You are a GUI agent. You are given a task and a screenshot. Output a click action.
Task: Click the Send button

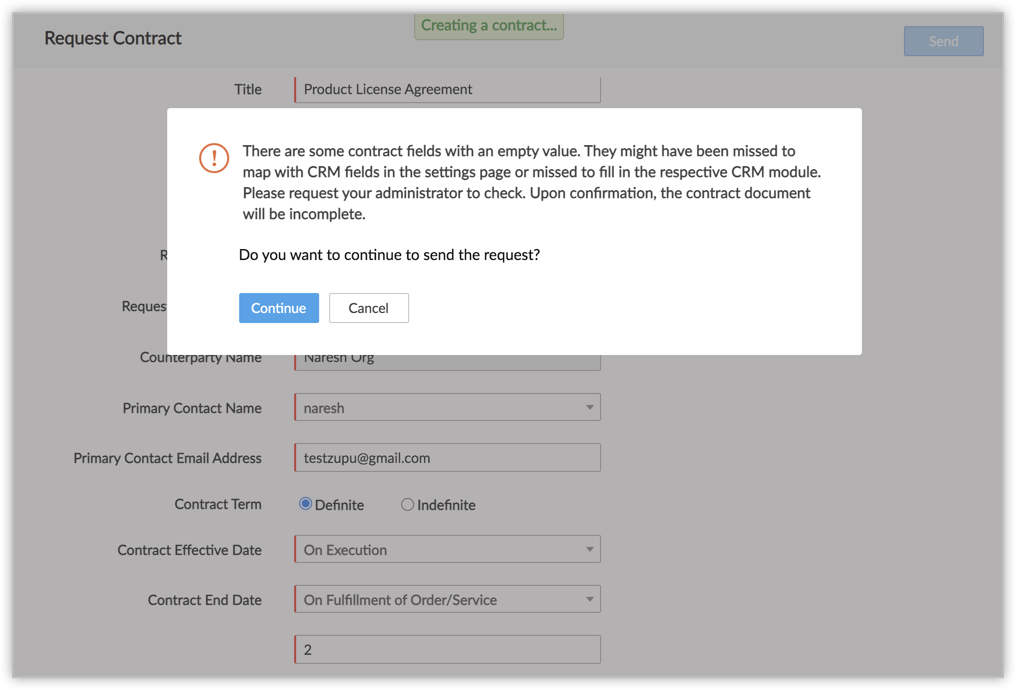(943, 41)
